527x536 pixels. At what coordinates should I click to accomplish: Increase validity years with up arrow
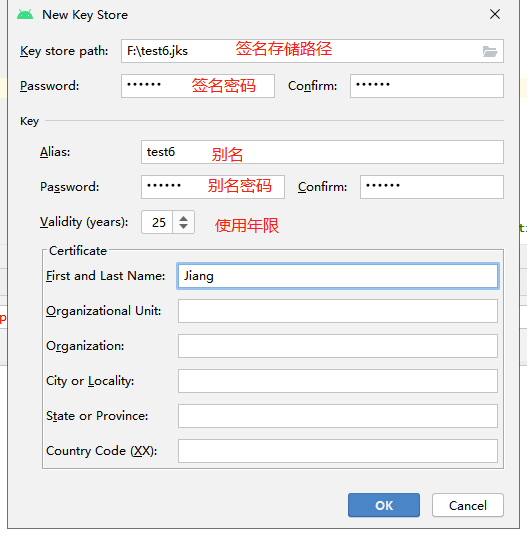tap(184, 218)
